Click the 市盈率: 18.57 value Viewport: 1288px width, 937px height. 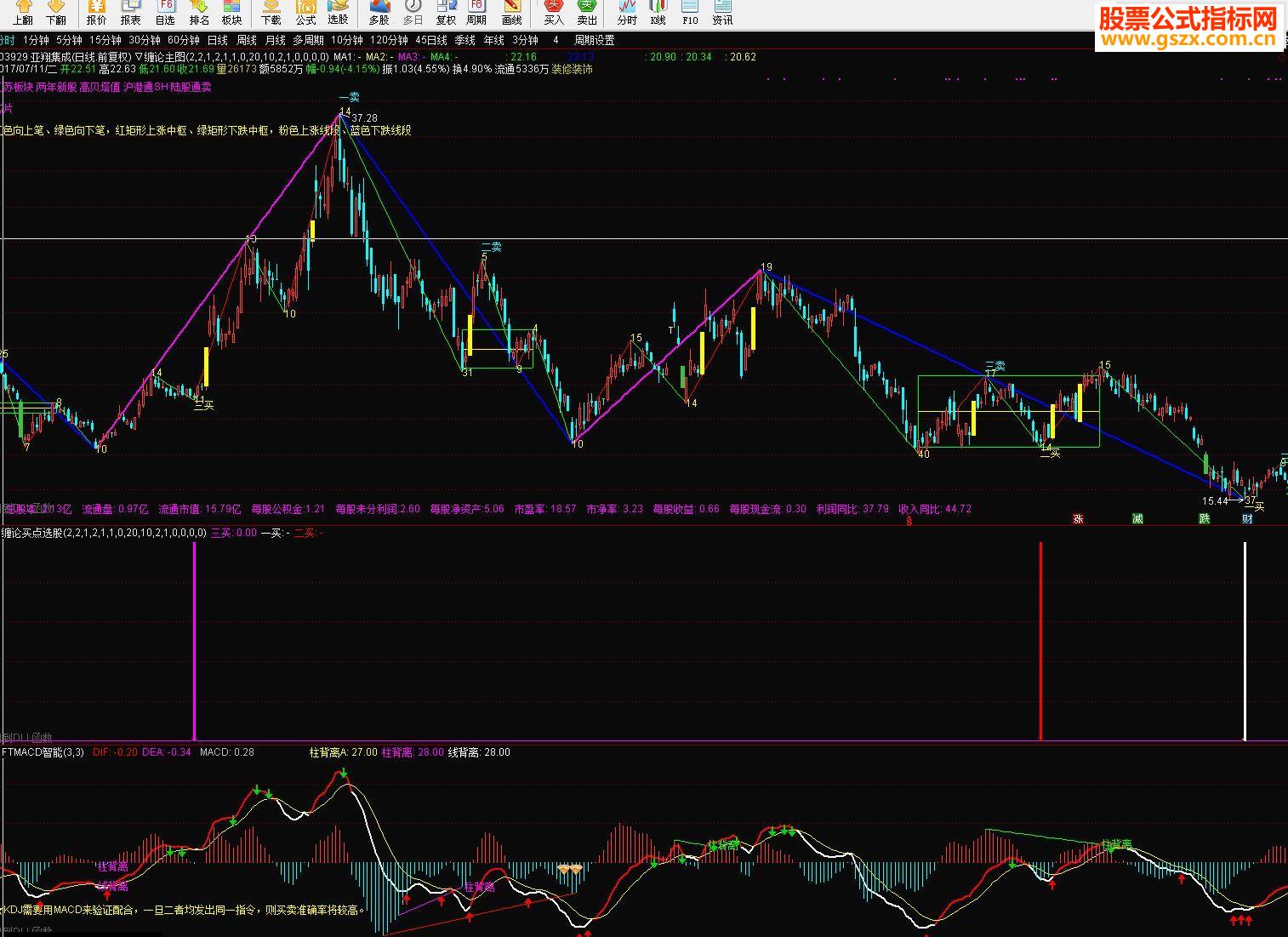click(545, 509)
